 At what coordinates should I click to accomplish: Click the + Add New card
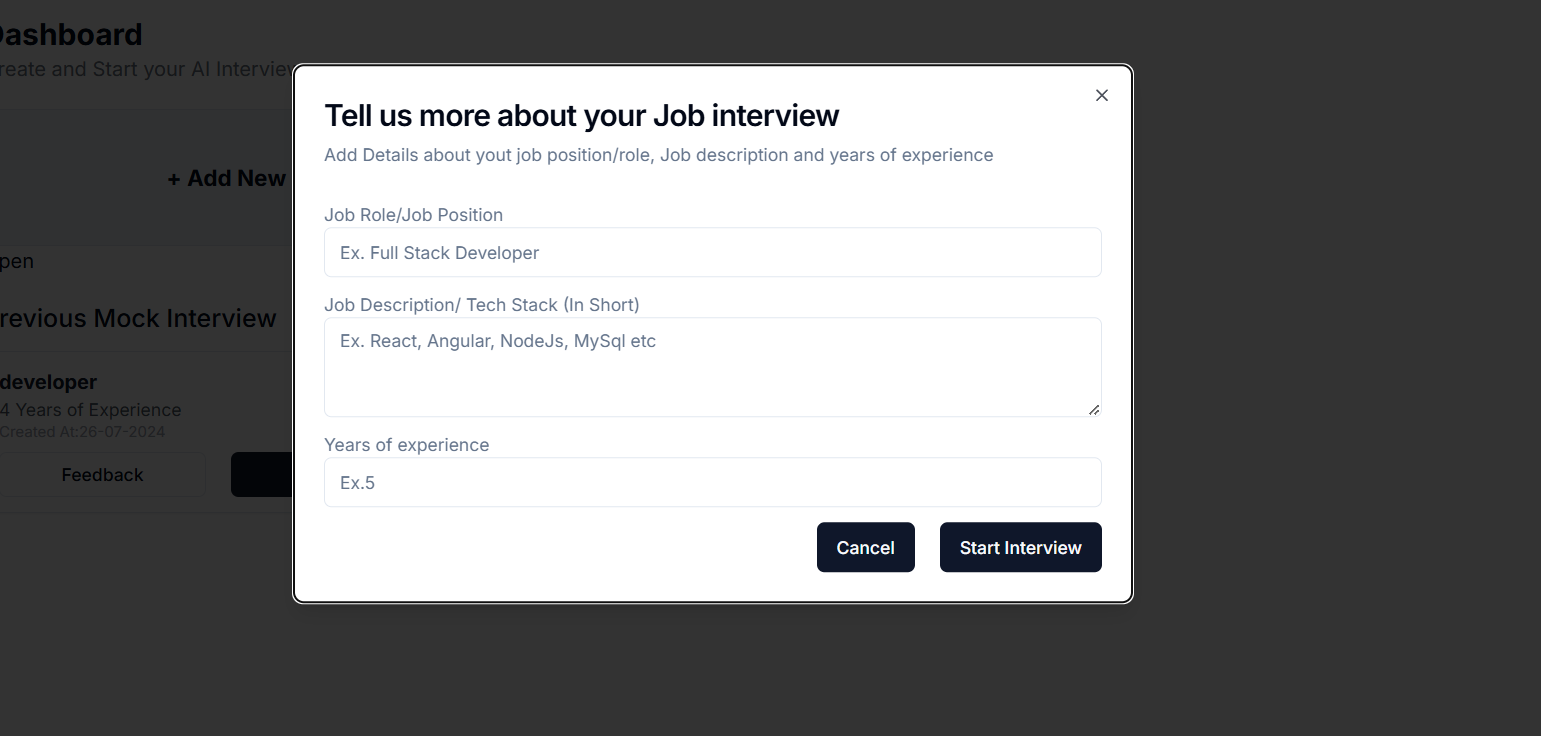click(226, 179)
